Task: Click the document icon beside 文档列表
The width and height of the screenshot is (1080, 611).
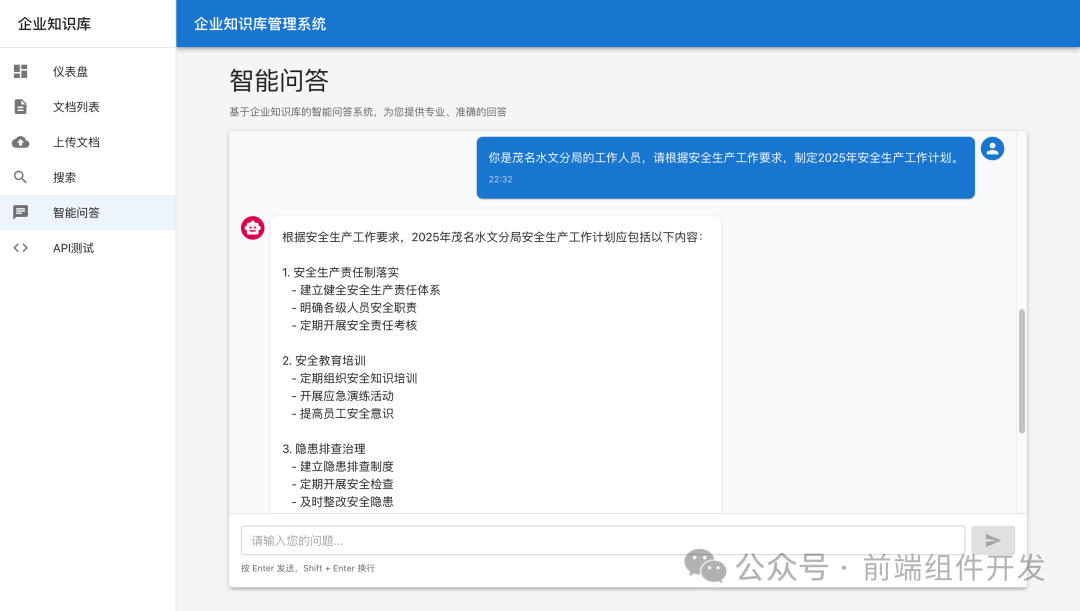Action: [20, 106]
